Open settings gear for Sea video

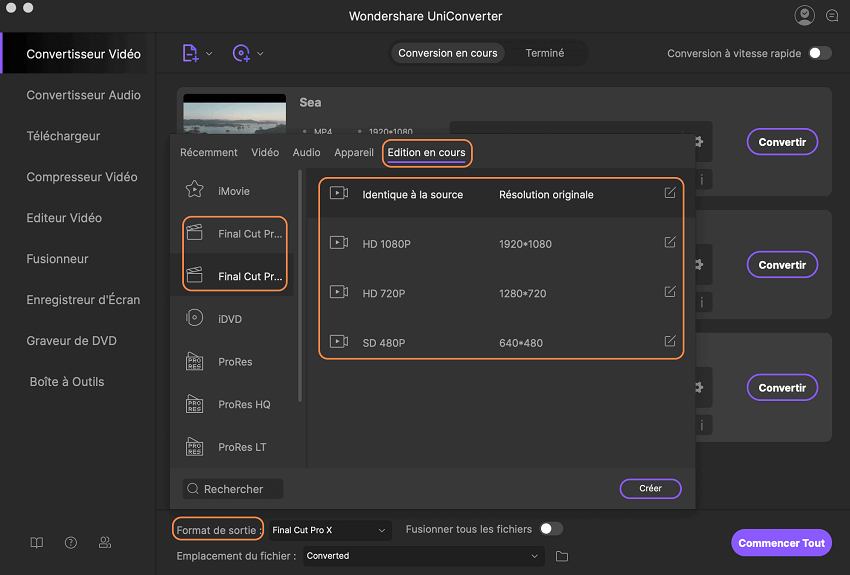[699, 141]
